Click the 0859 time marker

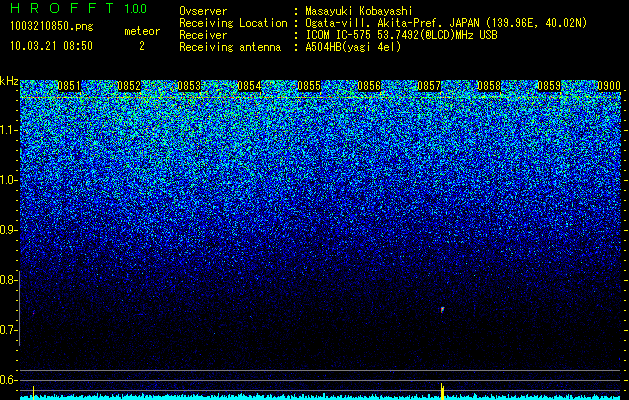(549, 86)
